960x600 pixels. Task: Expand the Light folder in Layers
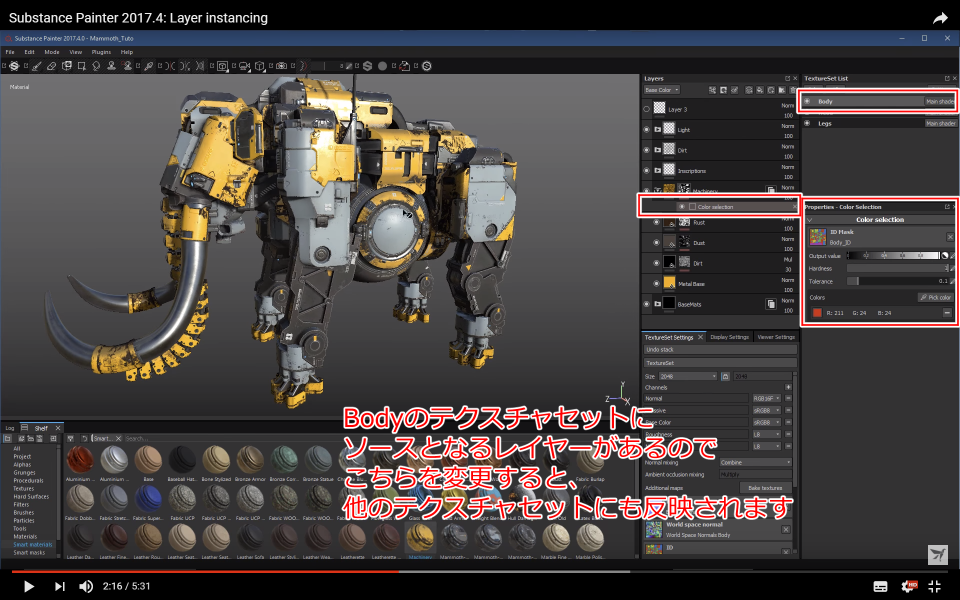click(x=658, y=130)
